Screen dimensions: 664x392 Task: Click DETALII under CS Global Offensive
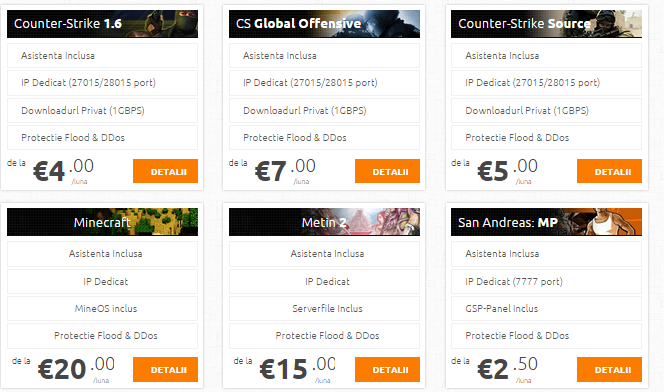[x=387, y=171]
